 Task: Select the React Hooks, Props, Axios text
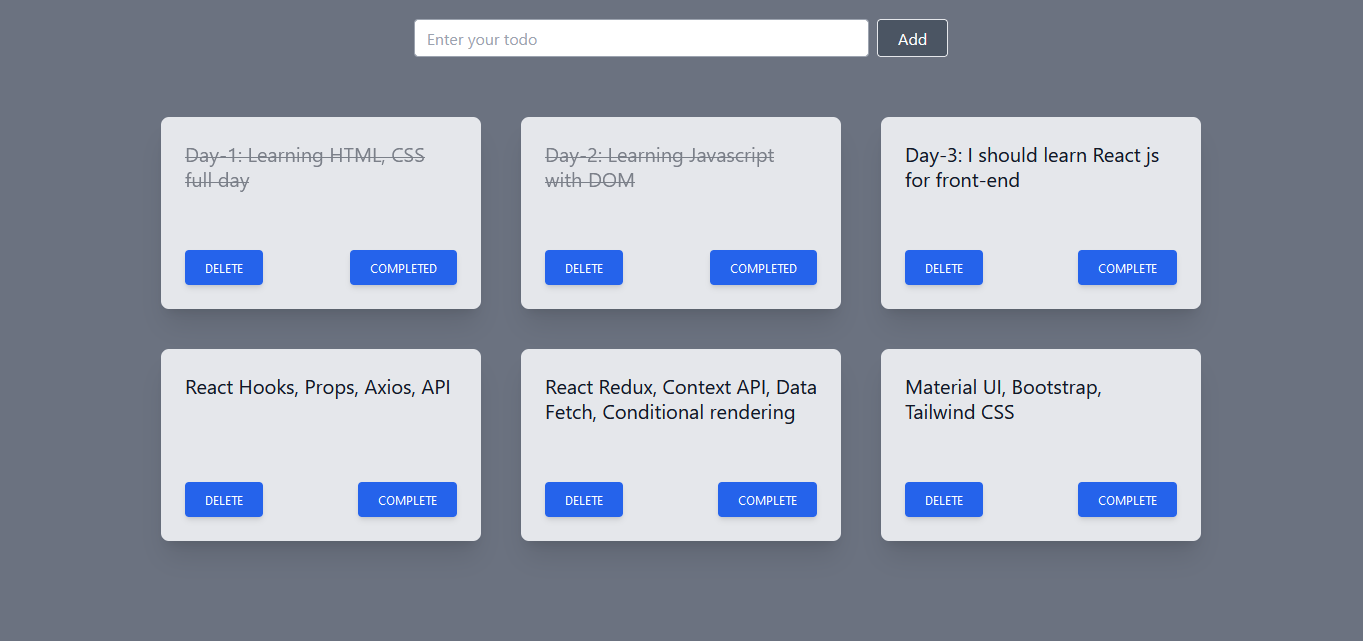(318, 388)
